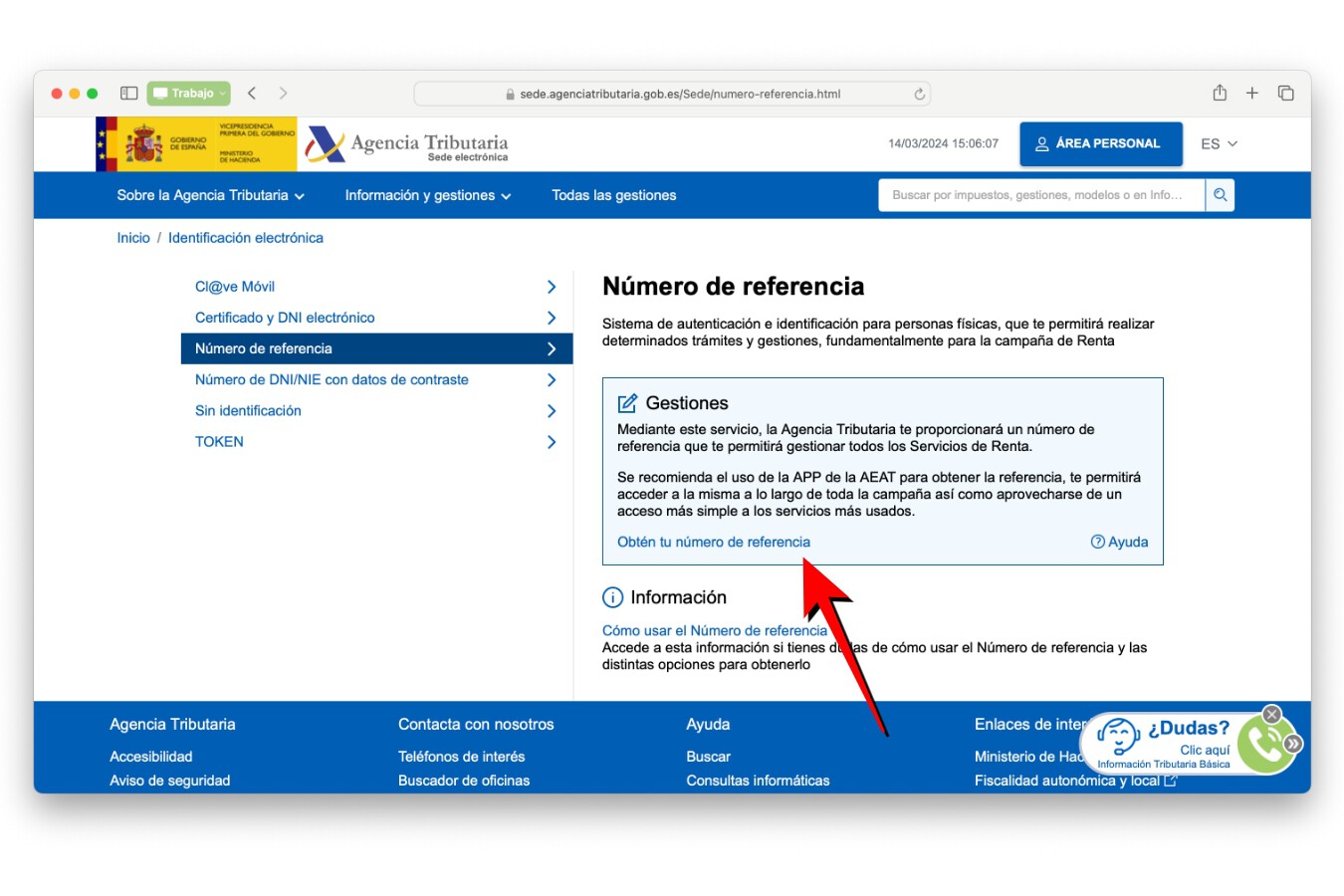The width and height of the screenshot is (1344, 896).
Task: Show tab overview icon in Safari
Action: tap(1285, 94)
